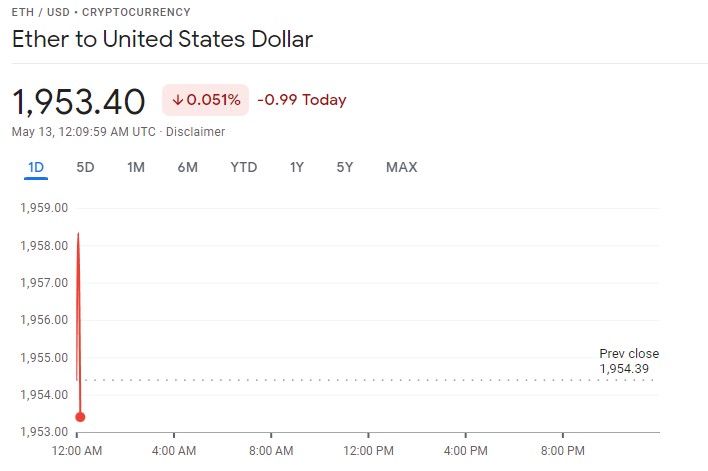Switch to the 5D time range
708x471 pixels.
click(85, 167)
